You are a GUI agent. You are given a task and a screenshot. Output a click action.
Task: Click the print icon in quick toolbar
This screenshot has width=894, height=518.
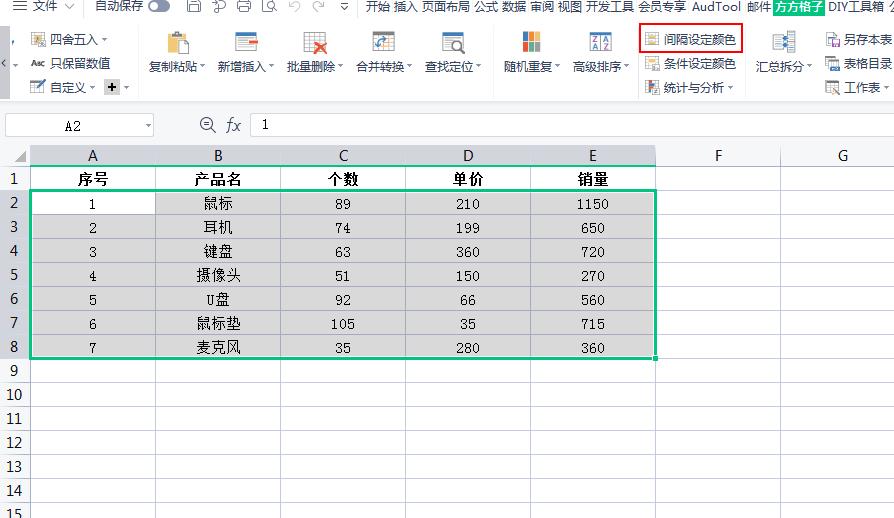[244, 6]
